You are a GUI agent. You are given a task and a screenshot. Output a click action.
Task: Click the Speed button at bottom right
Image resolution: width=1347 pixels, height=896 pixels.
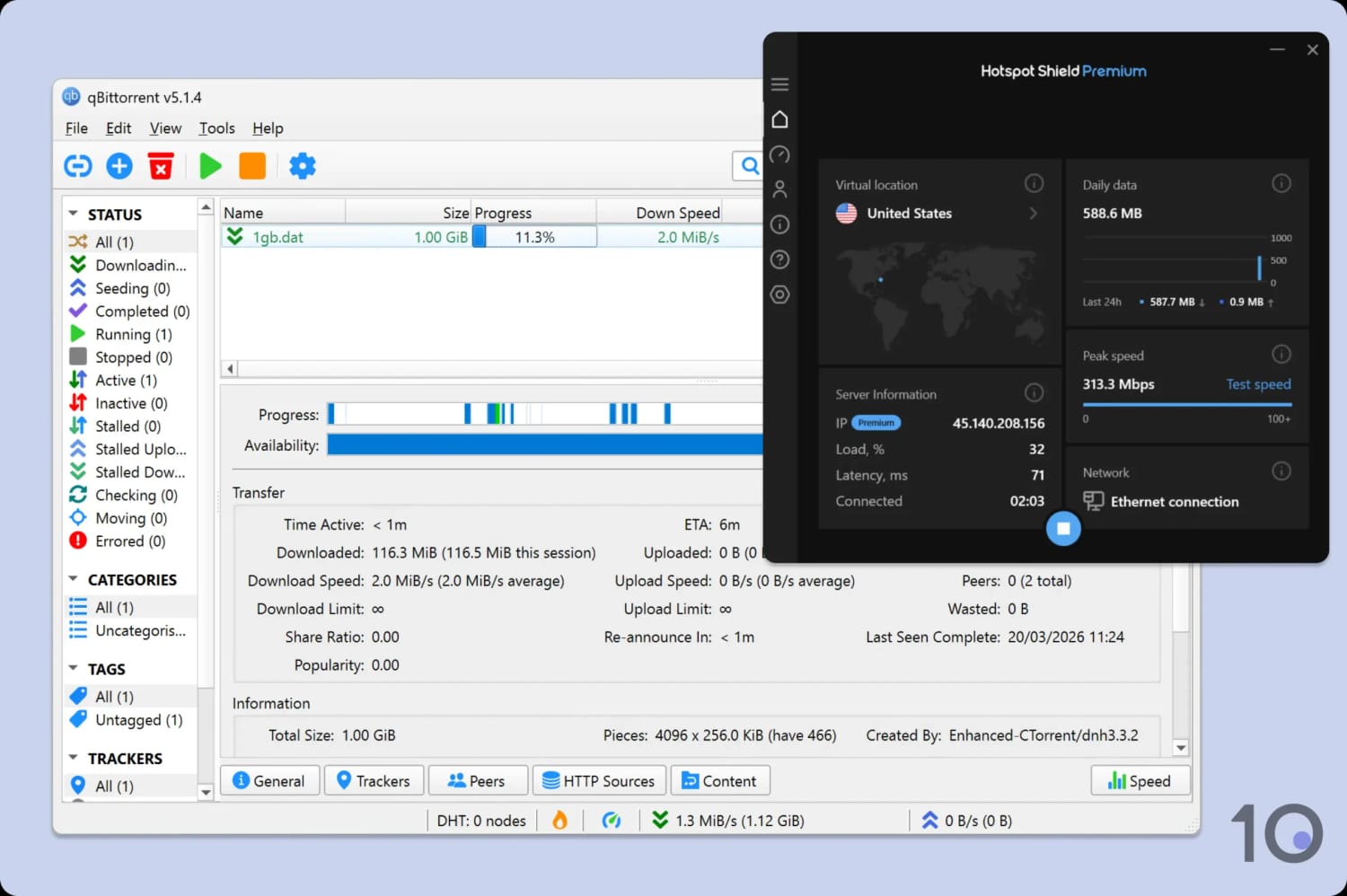1140,780
